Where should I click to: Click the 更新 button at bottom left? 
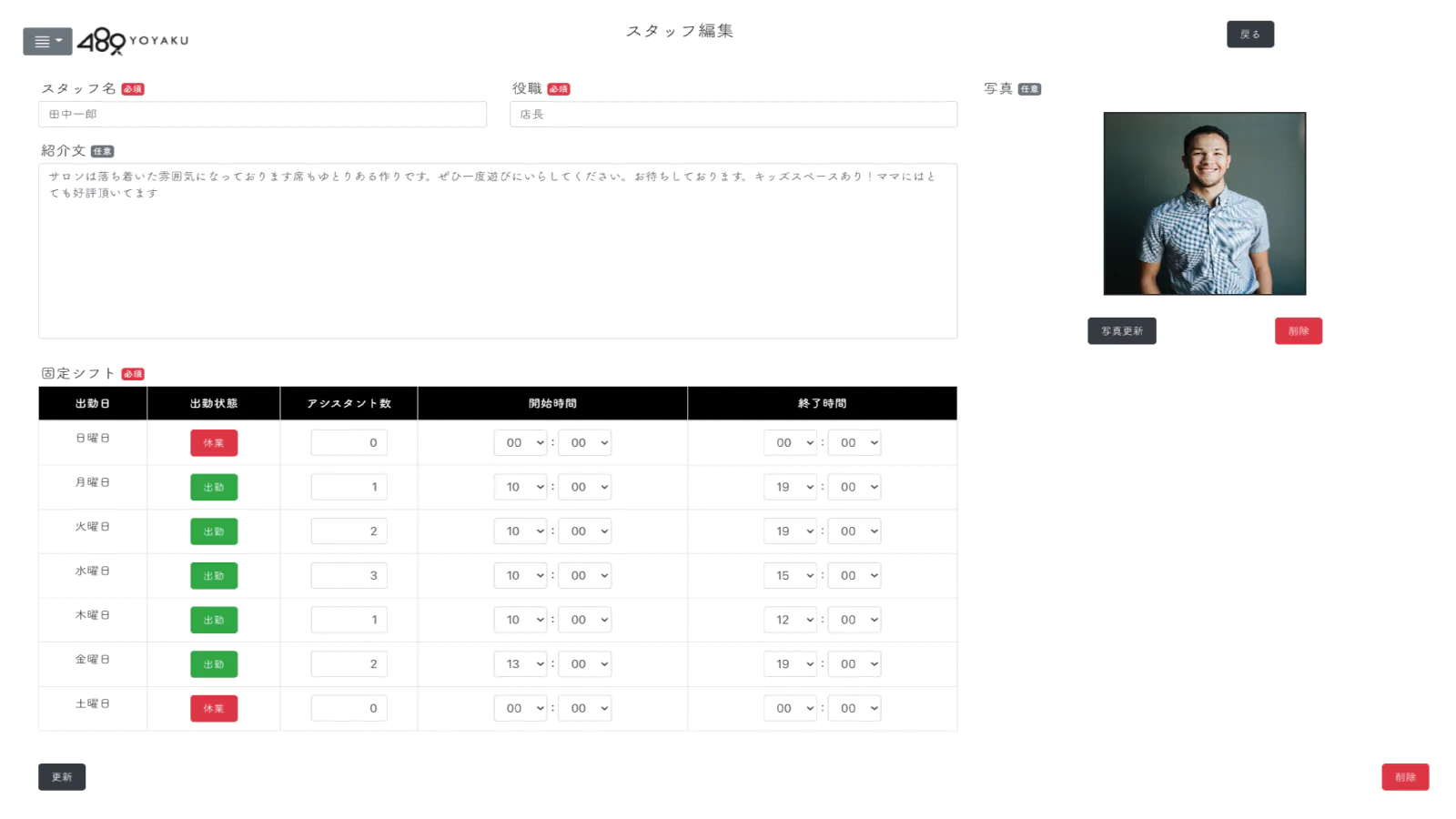coord(62,777)
